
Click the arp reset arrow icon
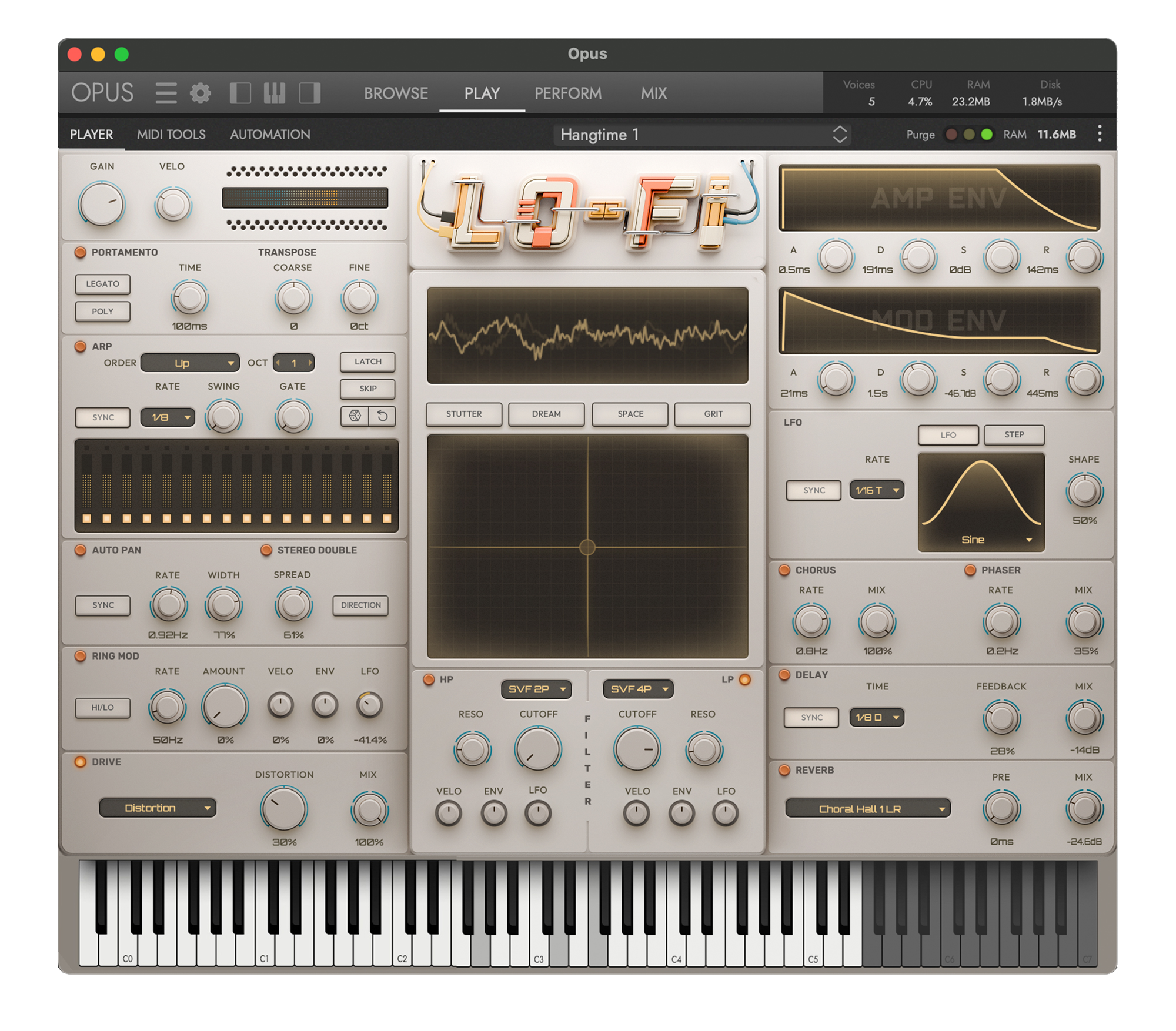[x=382, y=416]
